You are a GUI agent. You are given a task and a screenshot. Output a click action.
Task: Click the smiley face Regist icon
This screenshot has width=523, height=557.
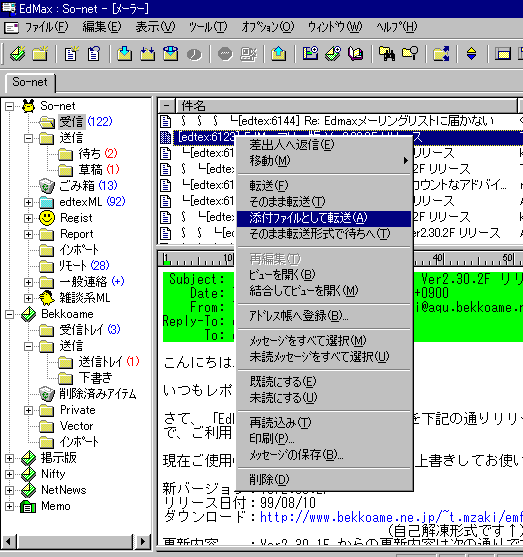pyautogui.click(x=47, y=218)
